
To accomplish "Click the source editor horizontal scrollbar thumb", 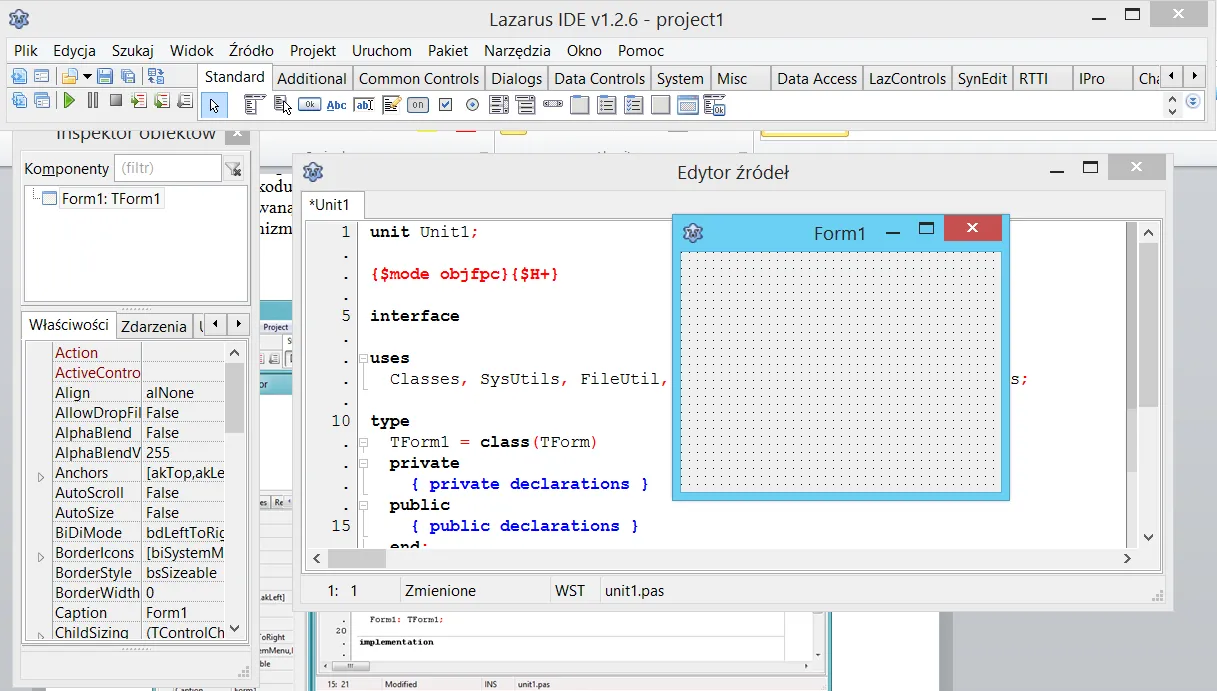I will (x=356, y=558).
